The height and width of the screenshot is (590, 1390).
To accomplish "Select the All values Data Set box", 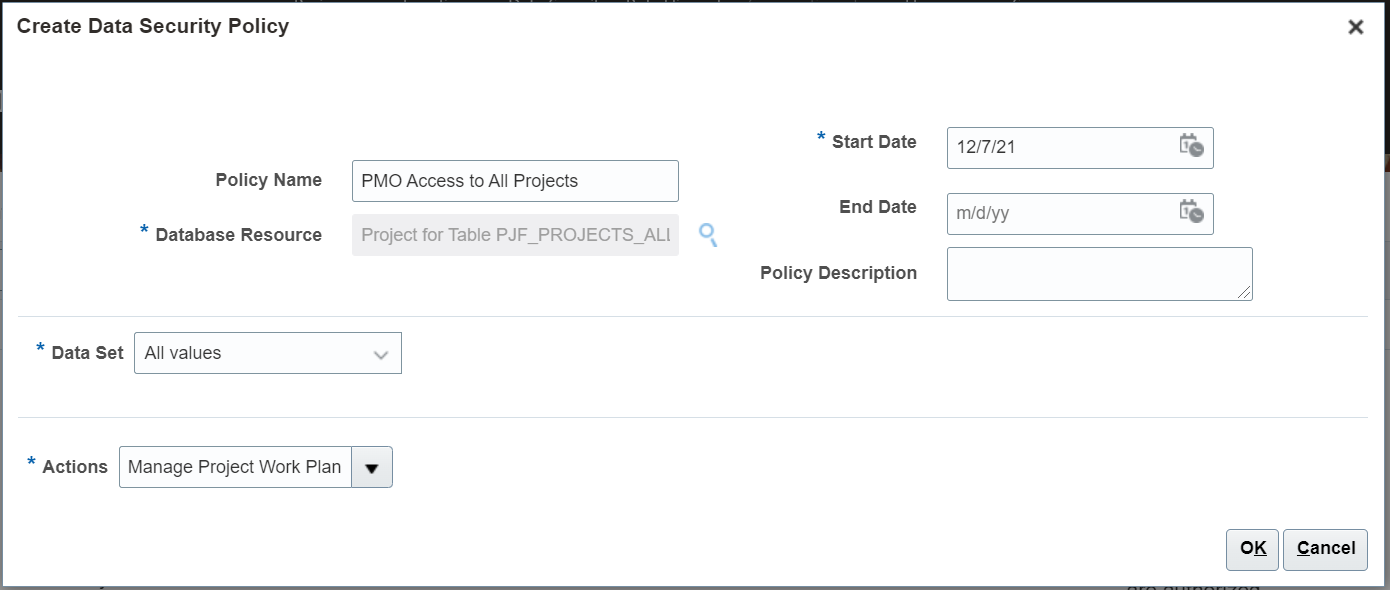I will coord(268,353).
